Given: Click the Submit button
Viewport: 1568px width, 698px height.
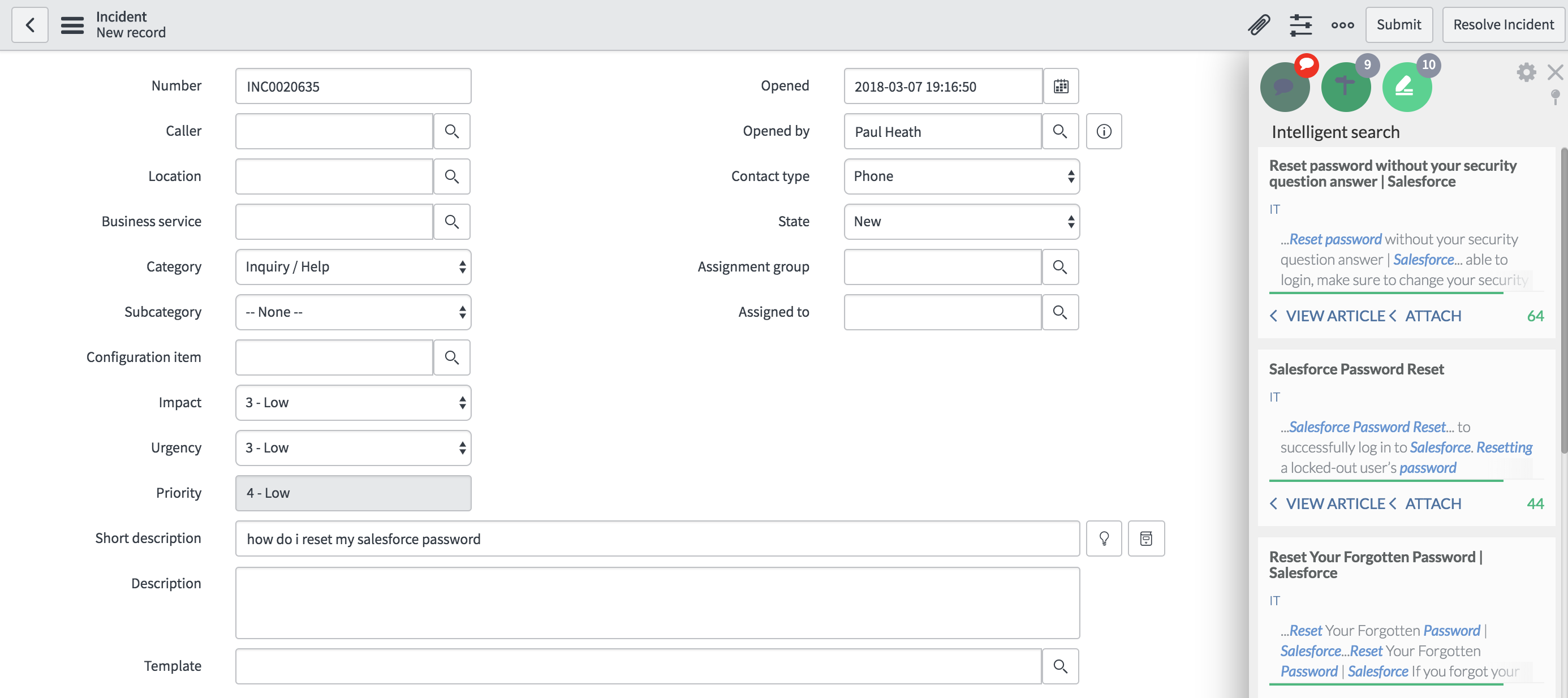Looking at the screenshot, I should point(1398,25).
